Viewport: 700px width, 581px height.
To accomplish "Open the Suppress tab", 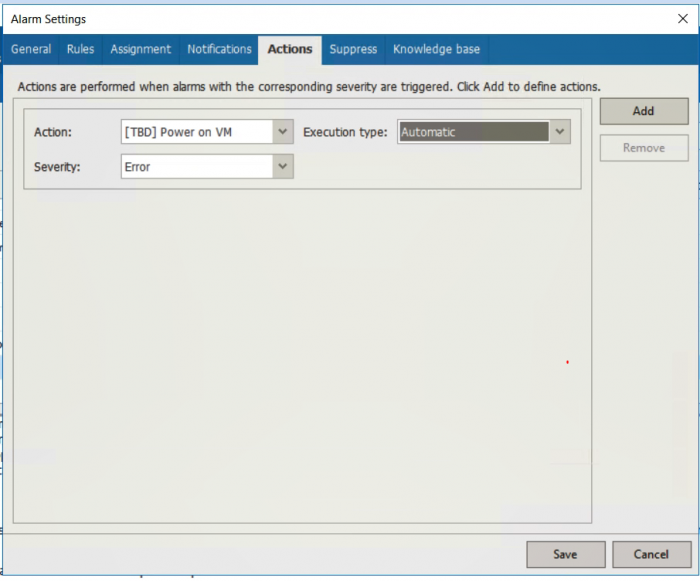I will pos(353,49).
